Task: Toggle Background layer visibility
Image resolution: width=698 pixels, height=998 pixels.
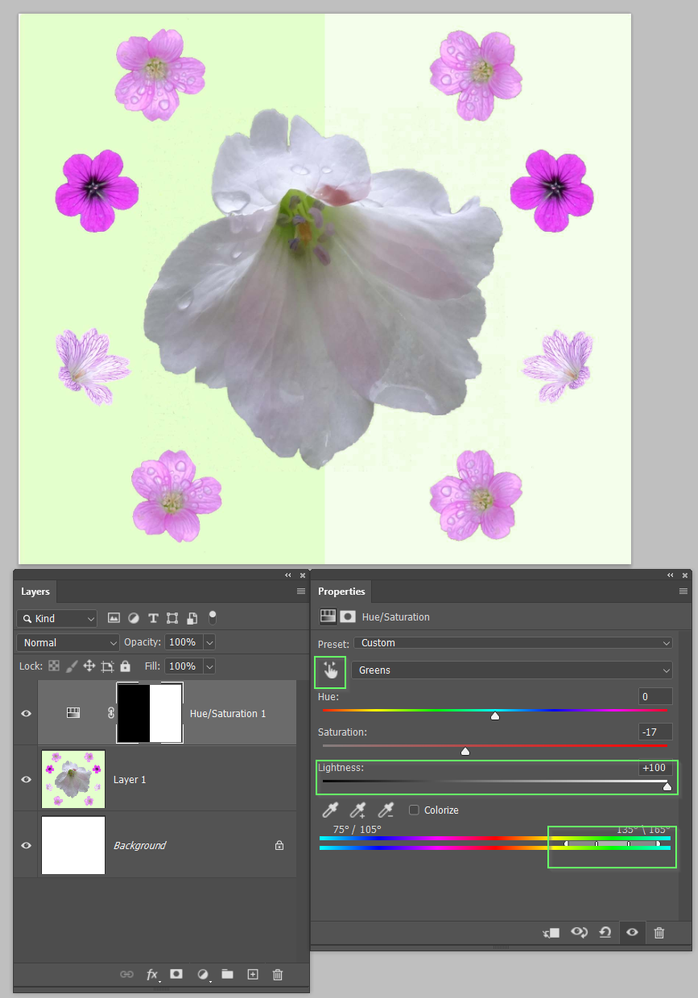Action: pos(27,845)
